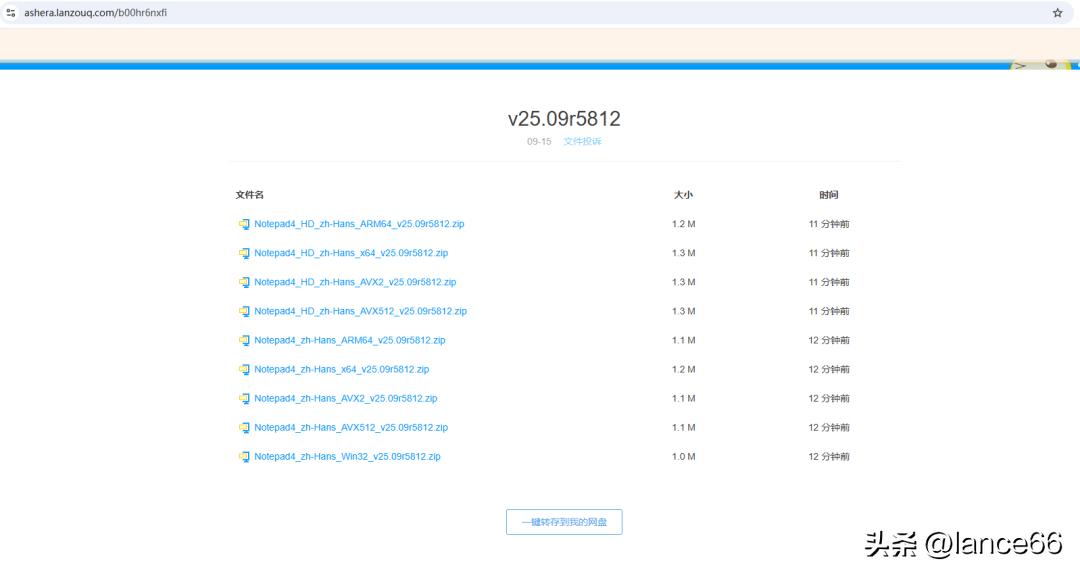1080x576 pixels.
Task: Click the 09-15 date text
Action: pyautogui.click(x=539, y=141)
